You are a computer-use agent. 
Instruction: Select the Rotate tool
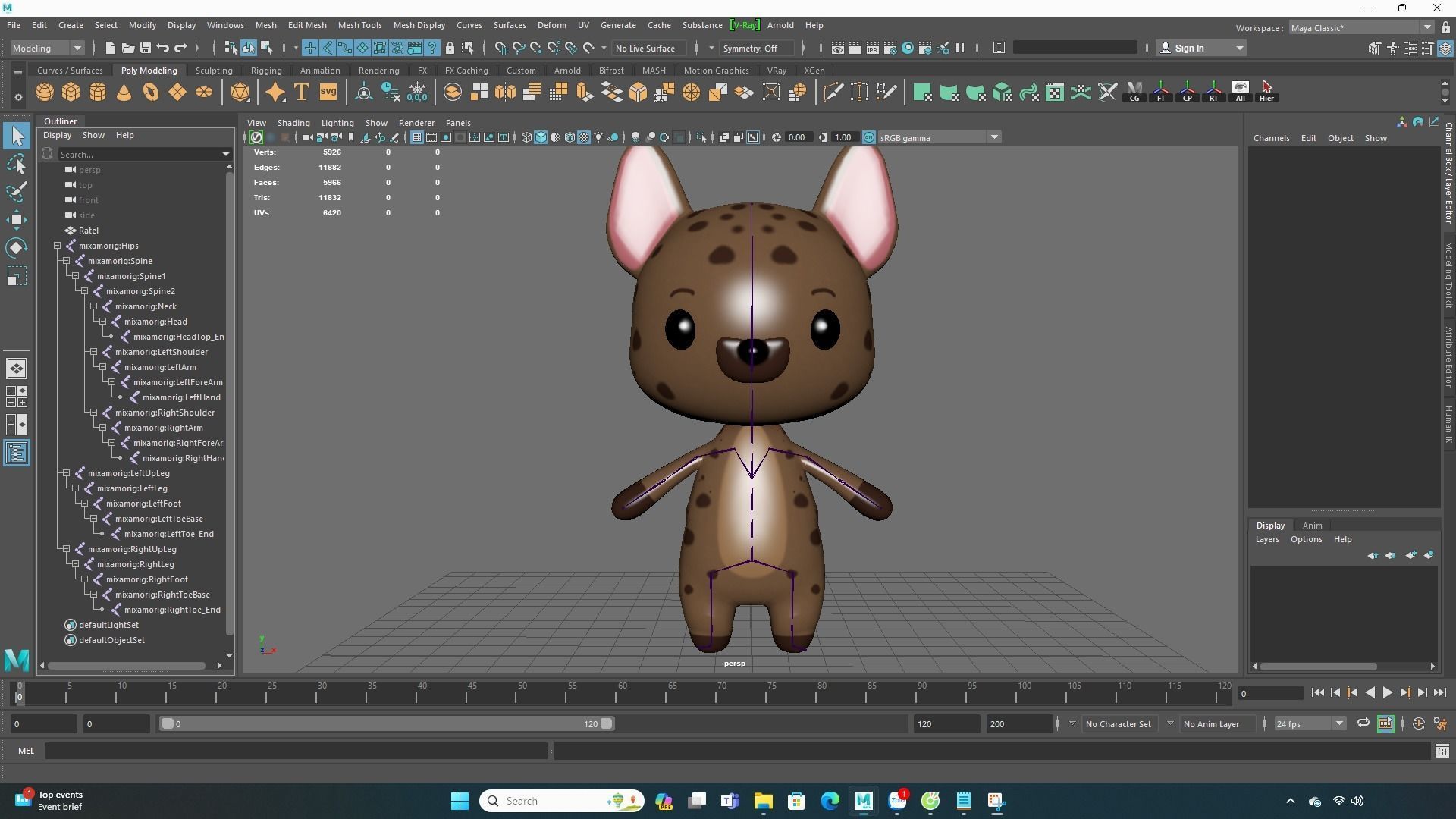(17, 248)
